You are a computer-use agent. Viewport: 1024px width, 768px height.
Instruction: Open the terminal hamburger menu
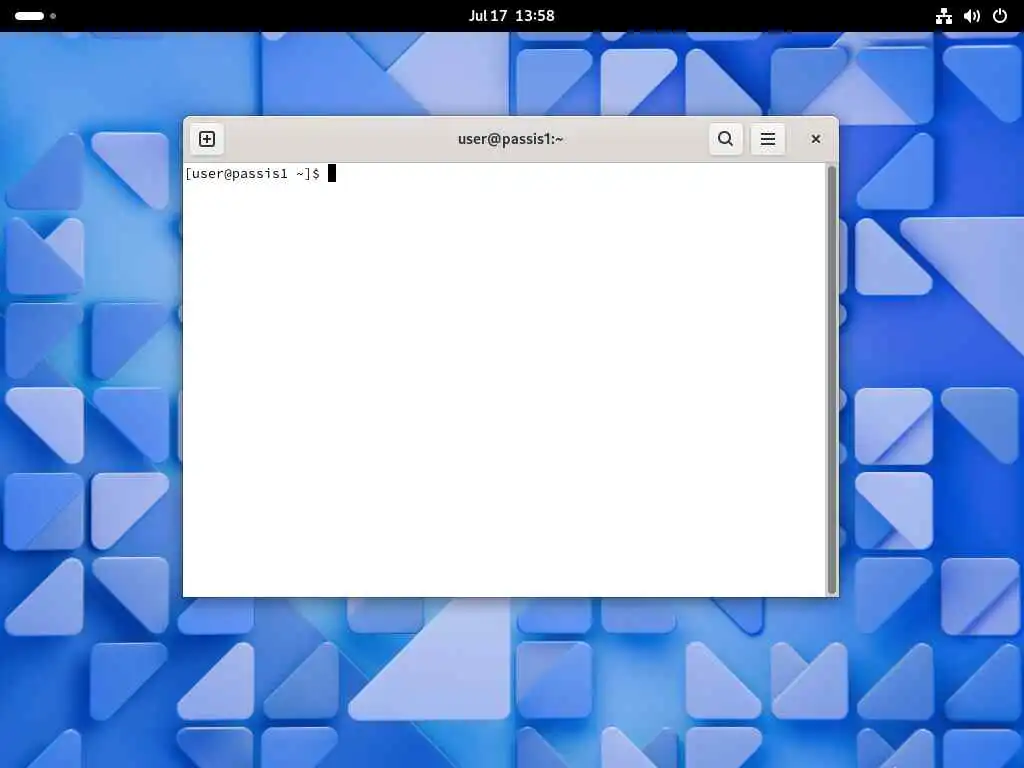pos(768,139)
